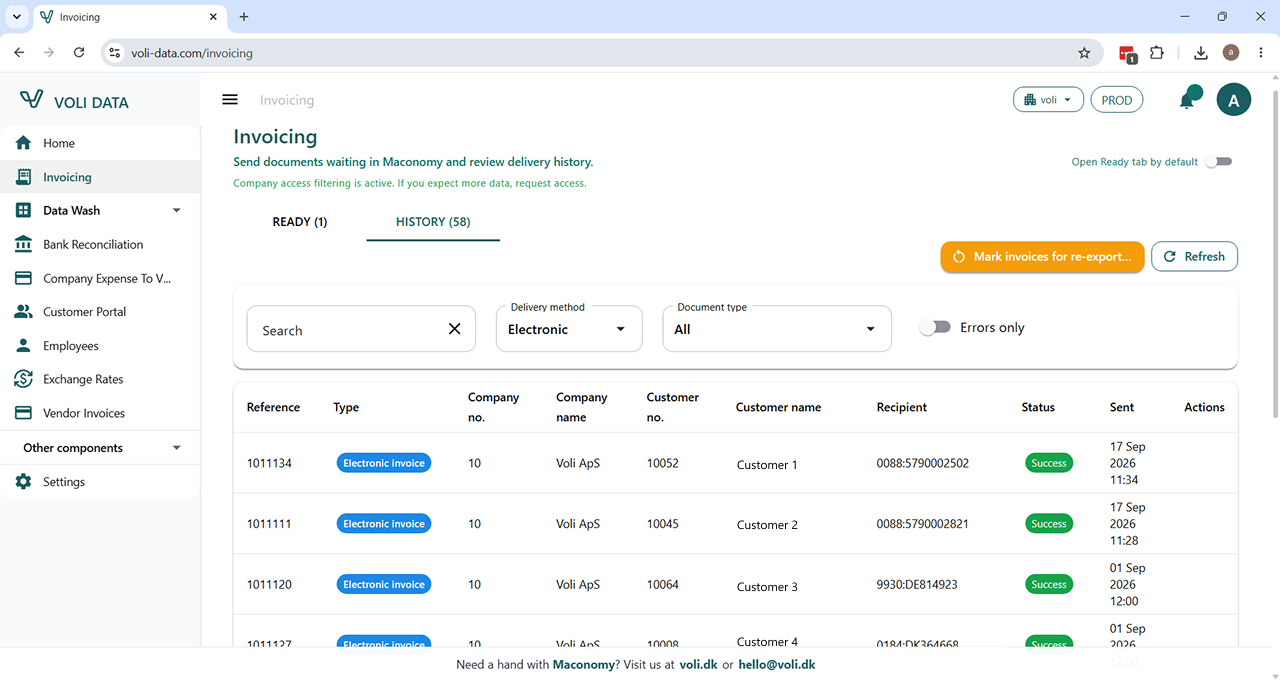The height and width of the screenshot is (680, 1280).
Task: Open the browser downloads icon
Action: point(1201,53)
